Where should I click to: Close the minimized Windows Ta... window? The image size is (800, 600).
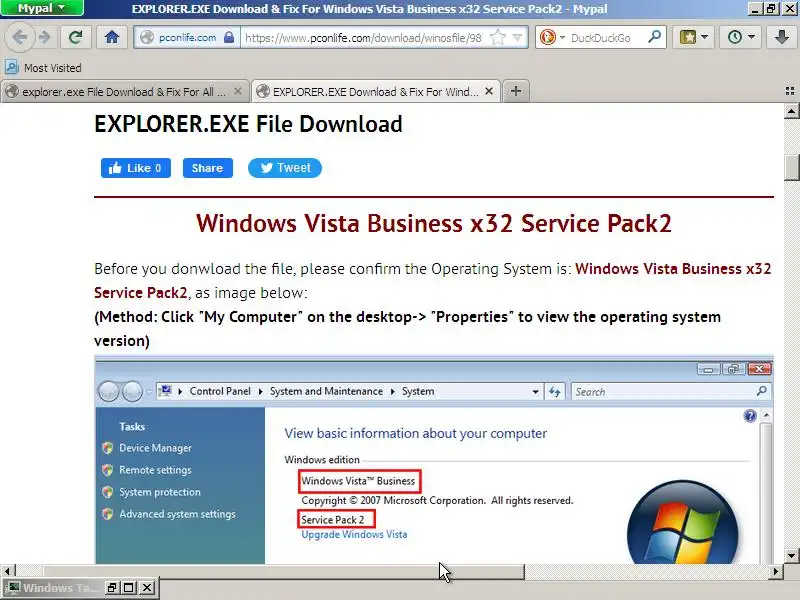point(147,588)
